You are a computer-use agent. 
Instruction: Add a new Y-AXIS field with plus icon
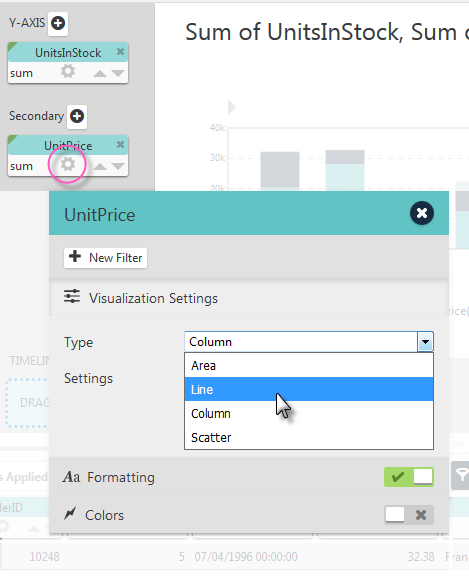[58, 23]
